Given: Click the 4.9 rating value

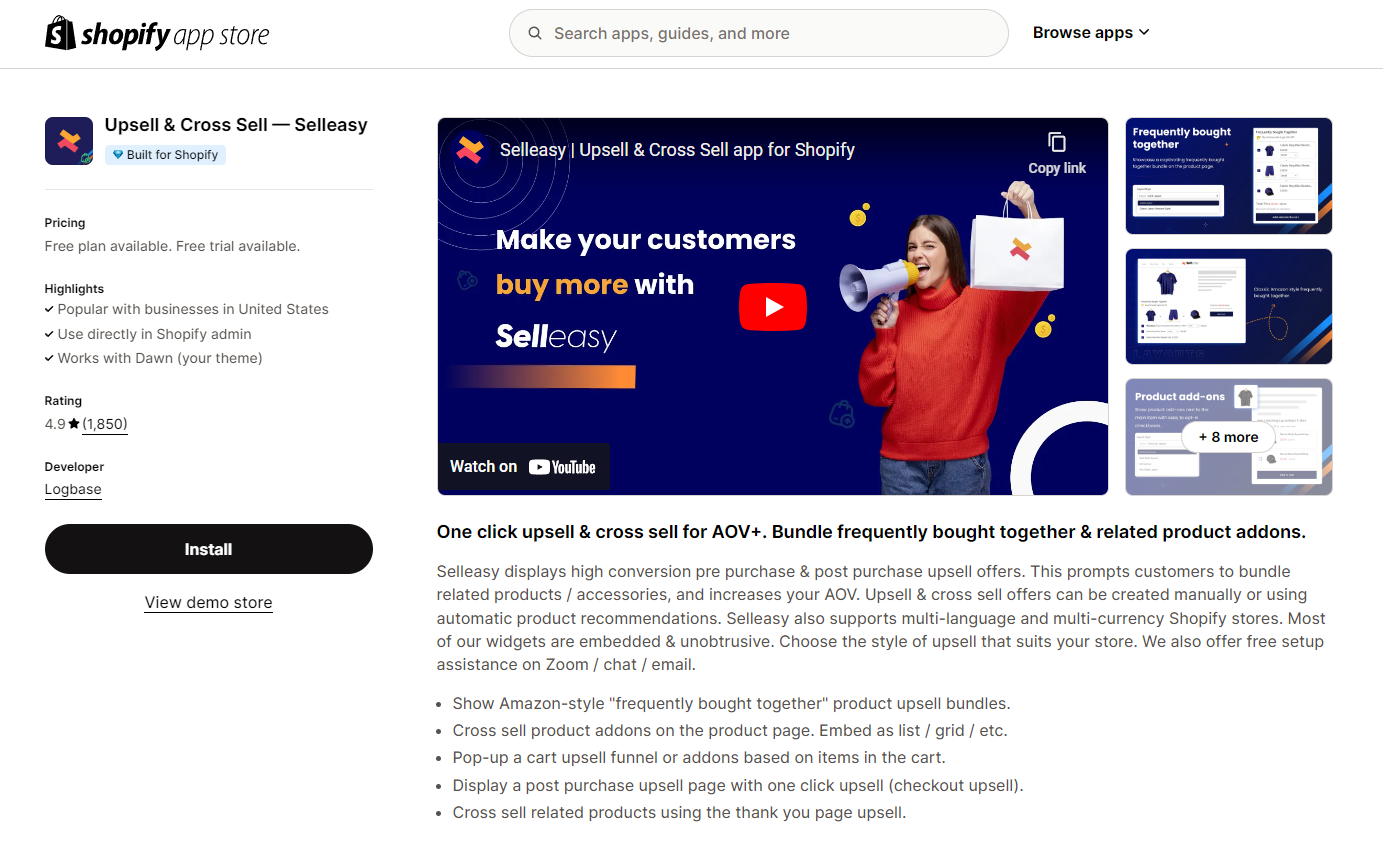Looking at the screenshot, I should coord(55,424).
